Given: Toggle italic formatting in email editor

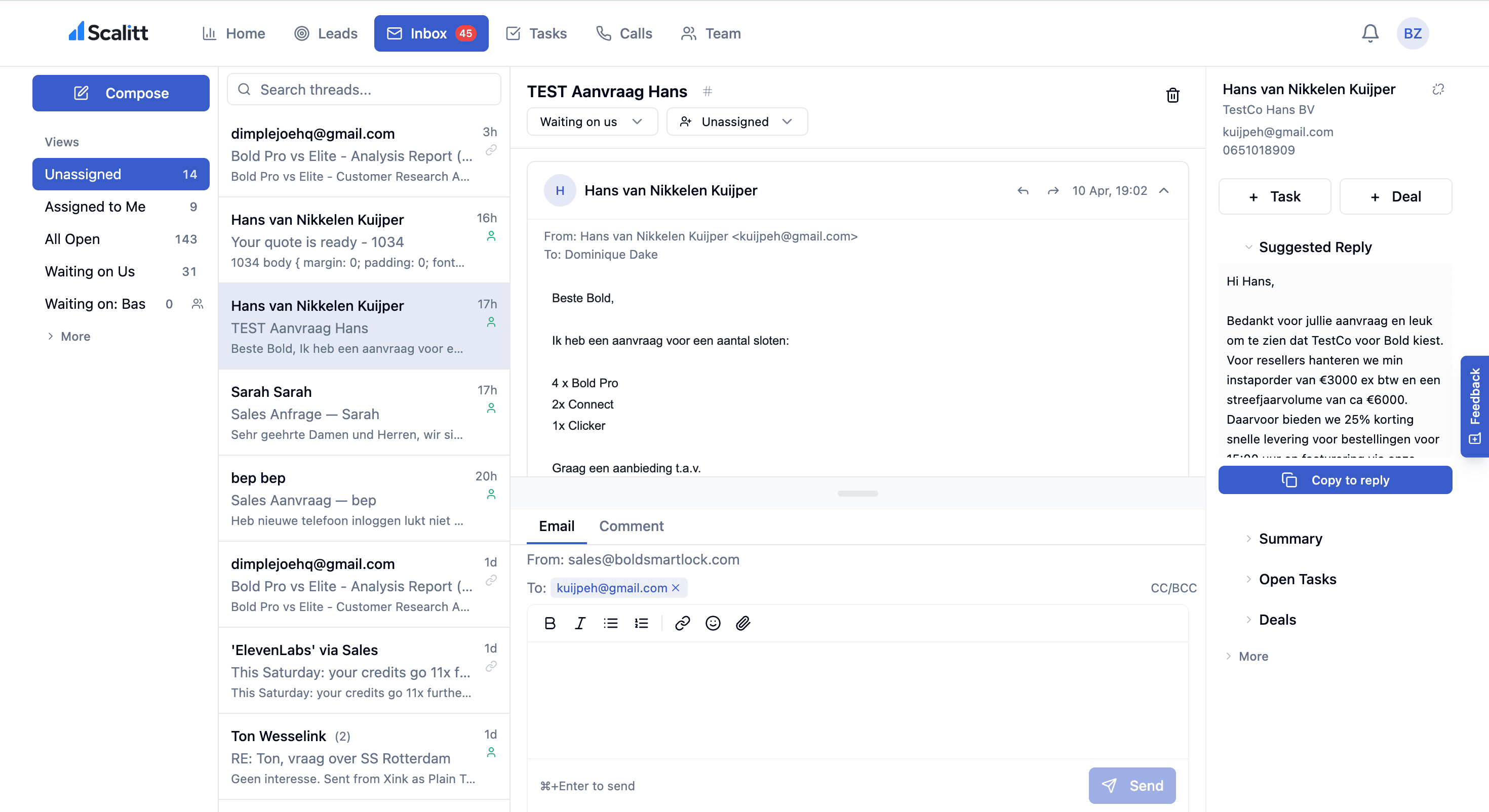Looking at the screenshot, I should click(x=580, y=623).
